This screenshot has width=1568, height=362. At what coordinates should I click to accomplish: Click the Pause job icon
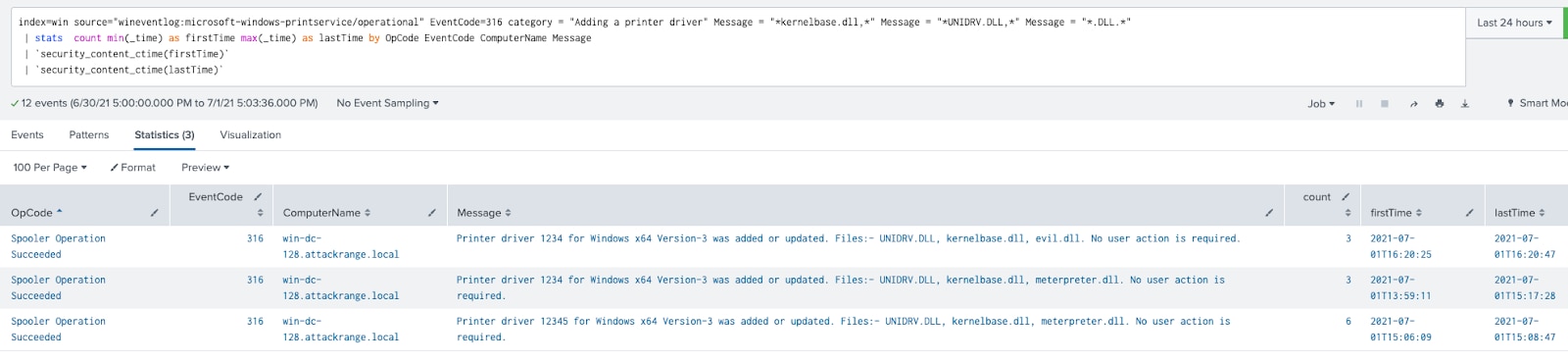(1359, 103)
